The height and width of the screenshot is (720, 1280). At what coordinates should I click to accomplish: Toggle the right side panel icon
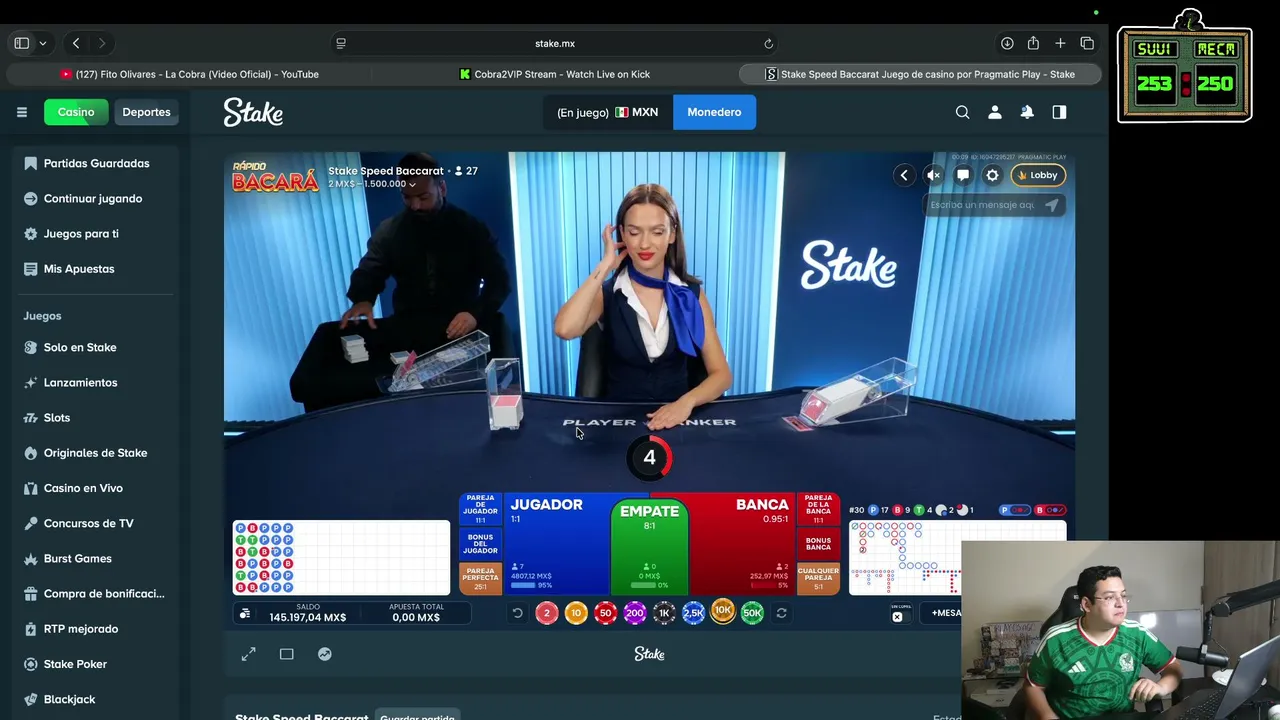pos(1059,112)
